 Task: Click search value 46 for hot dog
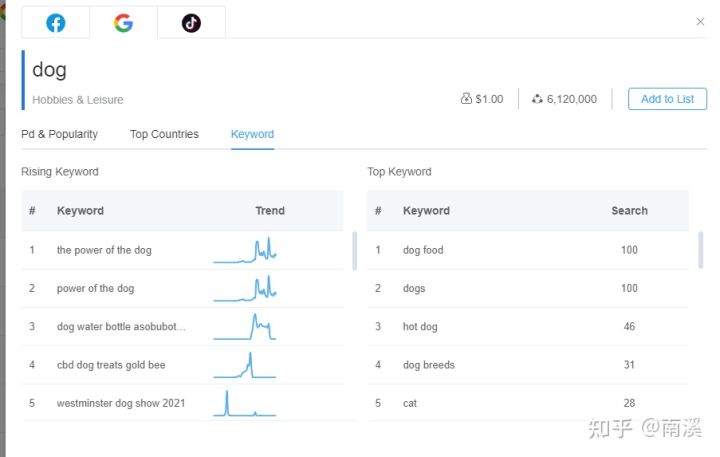pos(629,327)
